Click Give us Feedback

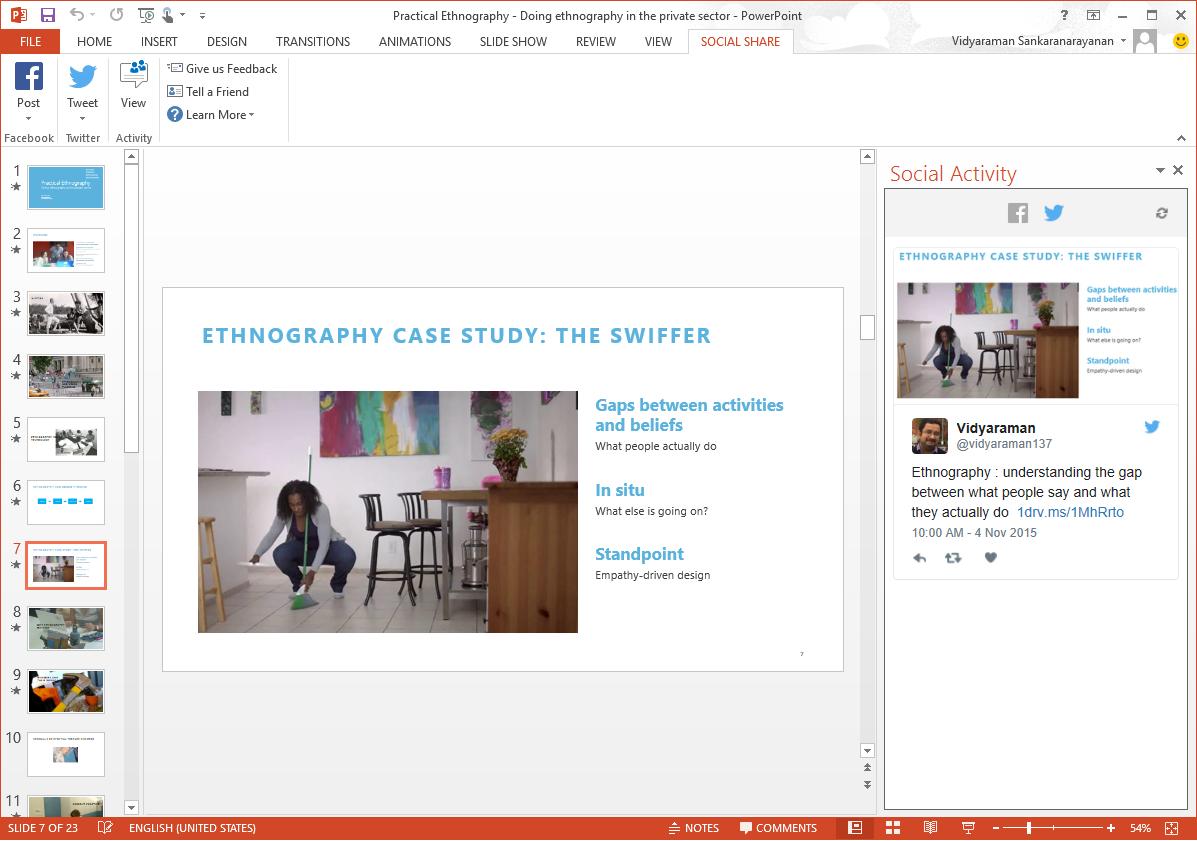click(x=222, y=69)
